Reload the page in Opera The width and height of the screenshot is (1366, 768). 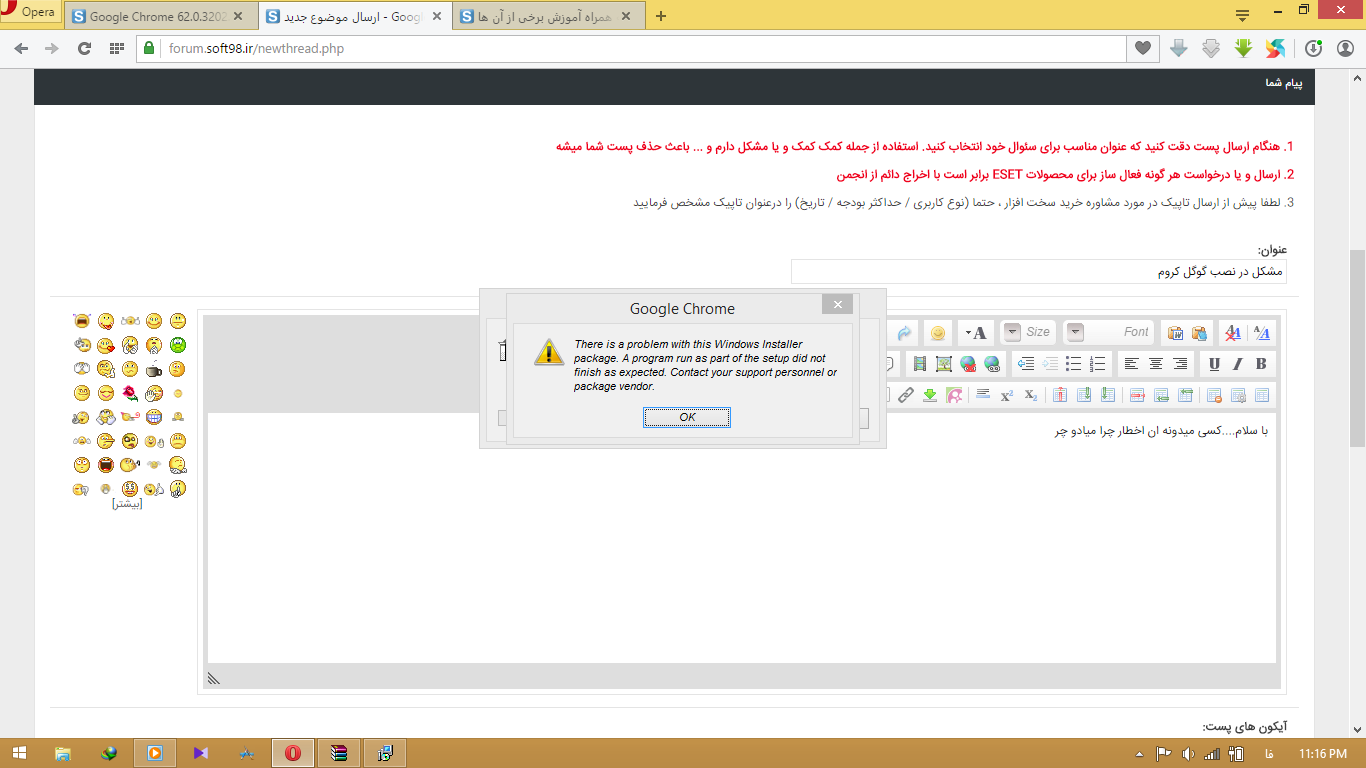point(84,48)
